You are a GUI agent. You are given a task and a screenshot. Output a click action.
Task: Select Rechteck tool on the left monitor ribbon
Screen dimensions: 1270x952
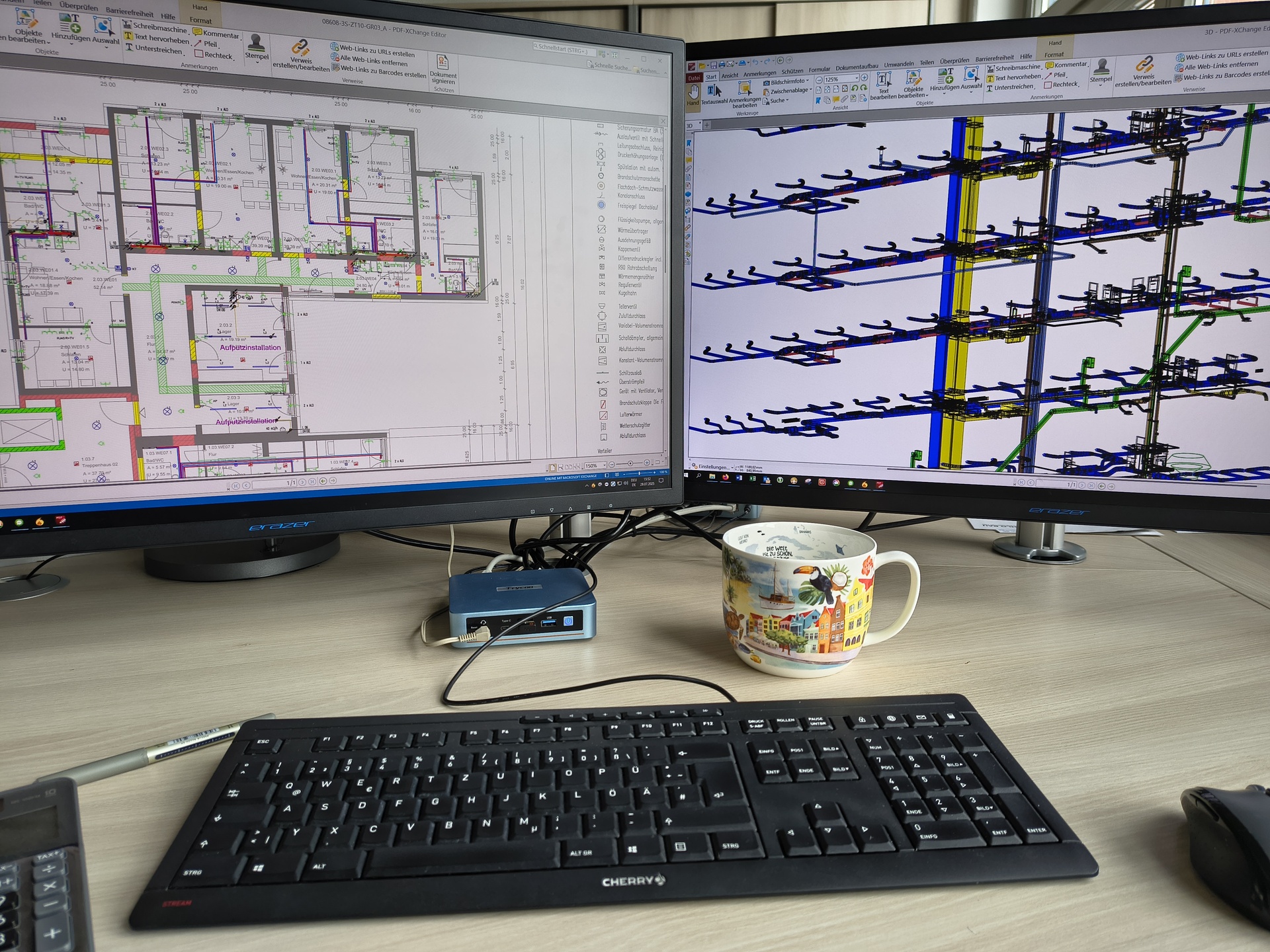pyautogui.click(x=214, y=55)
